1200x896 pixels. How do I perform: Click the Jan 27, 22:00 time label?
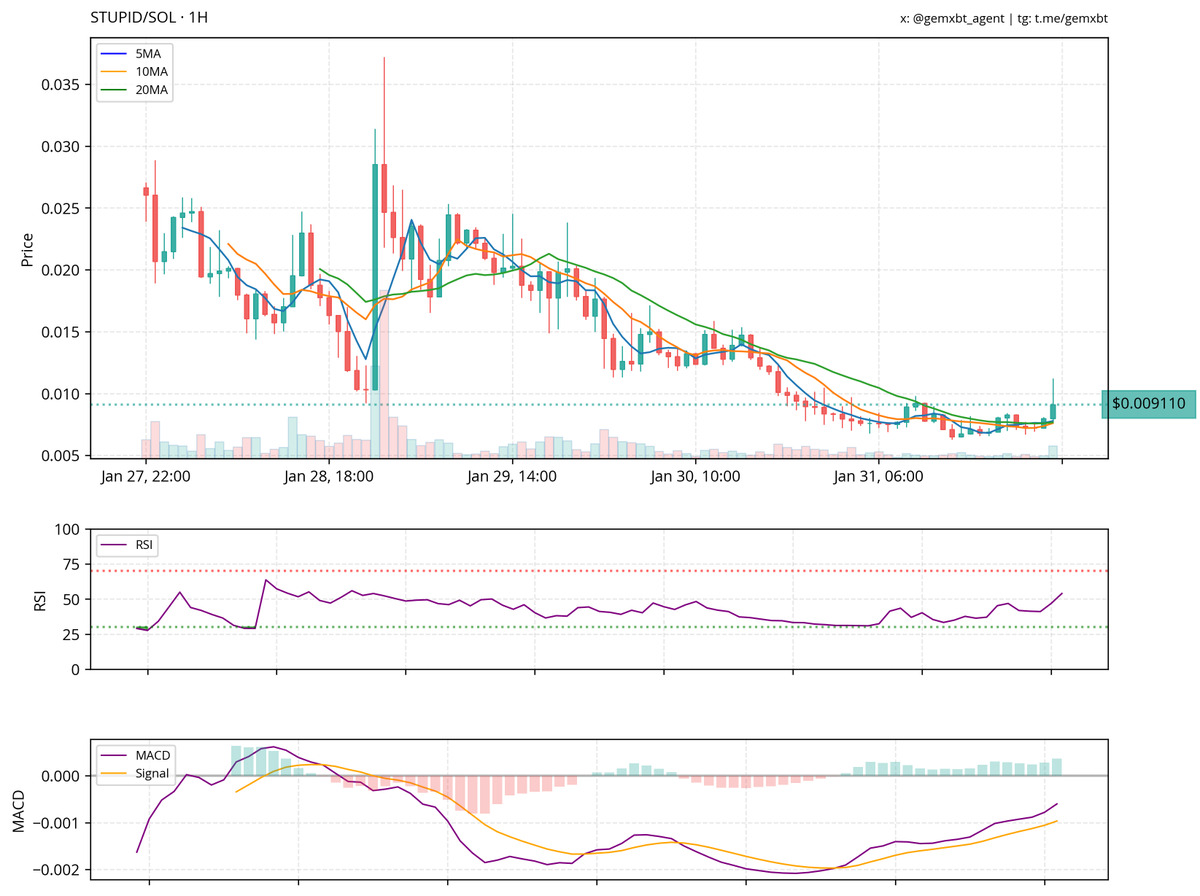pos(146,477)
